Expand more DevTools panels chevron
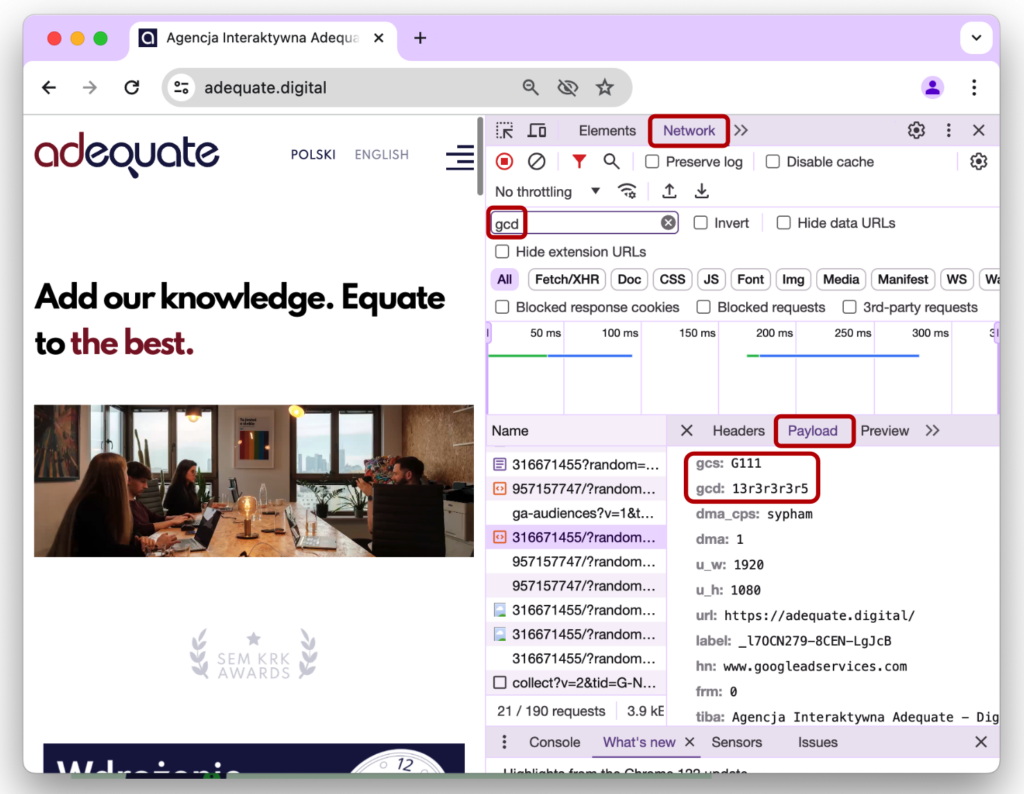 (x=741, y=131)
